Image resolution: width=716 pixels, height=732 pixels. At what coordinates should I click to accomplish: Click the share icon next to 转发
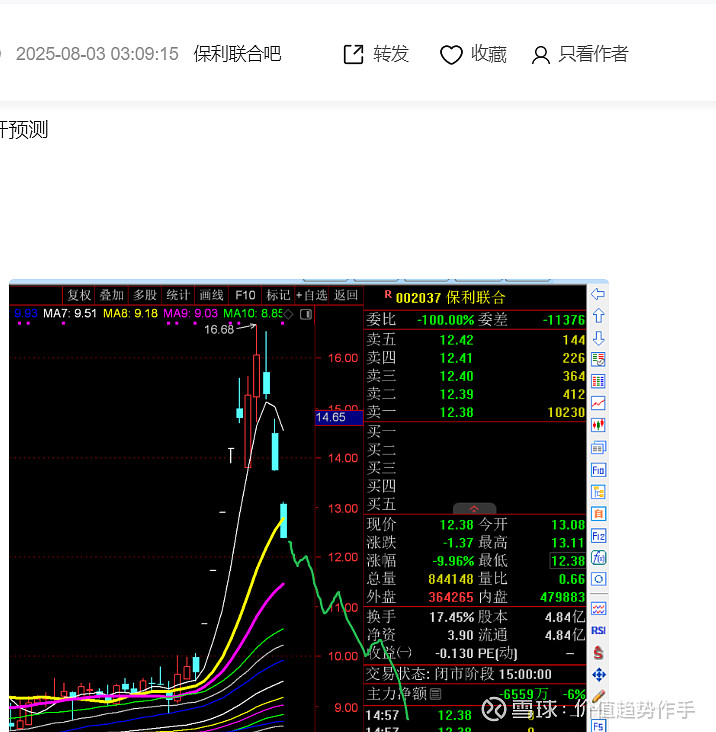point(353,54)
